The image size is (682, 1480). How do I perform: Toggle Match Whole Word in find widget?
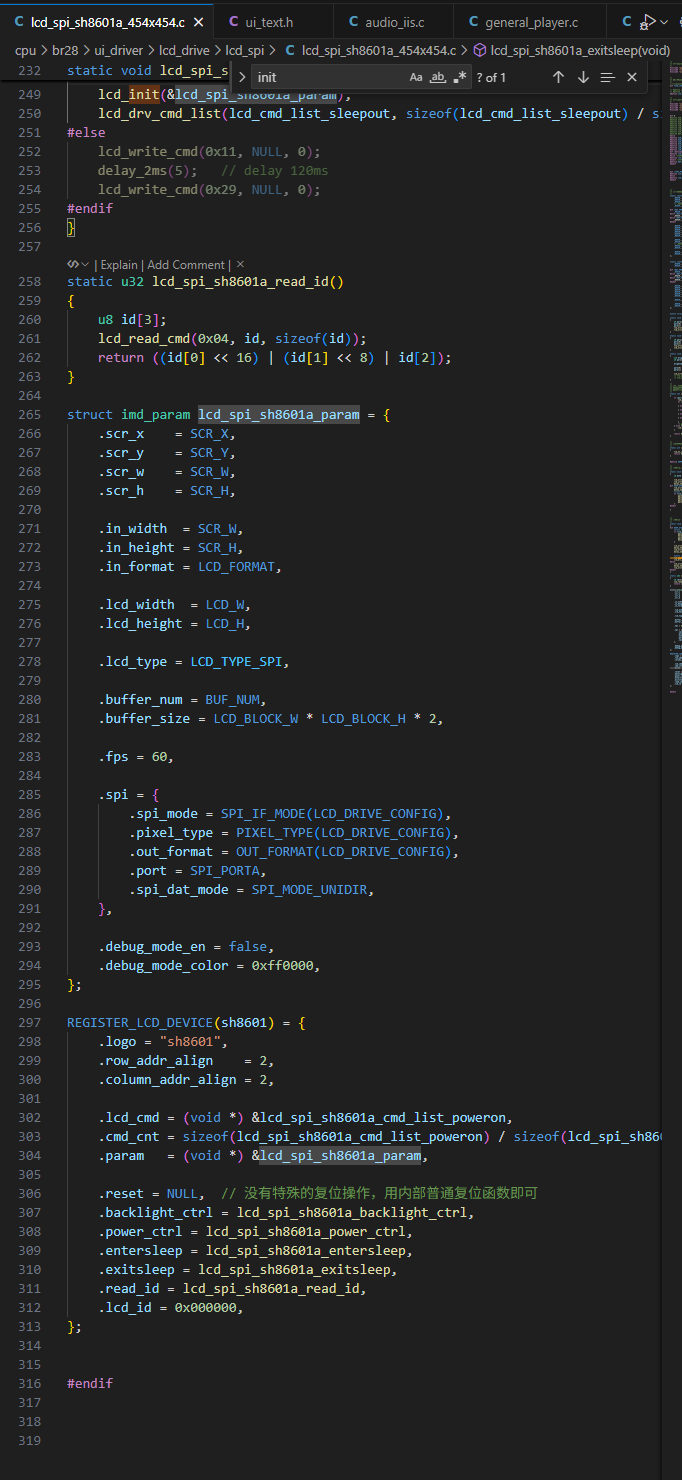tap(438, 77)
